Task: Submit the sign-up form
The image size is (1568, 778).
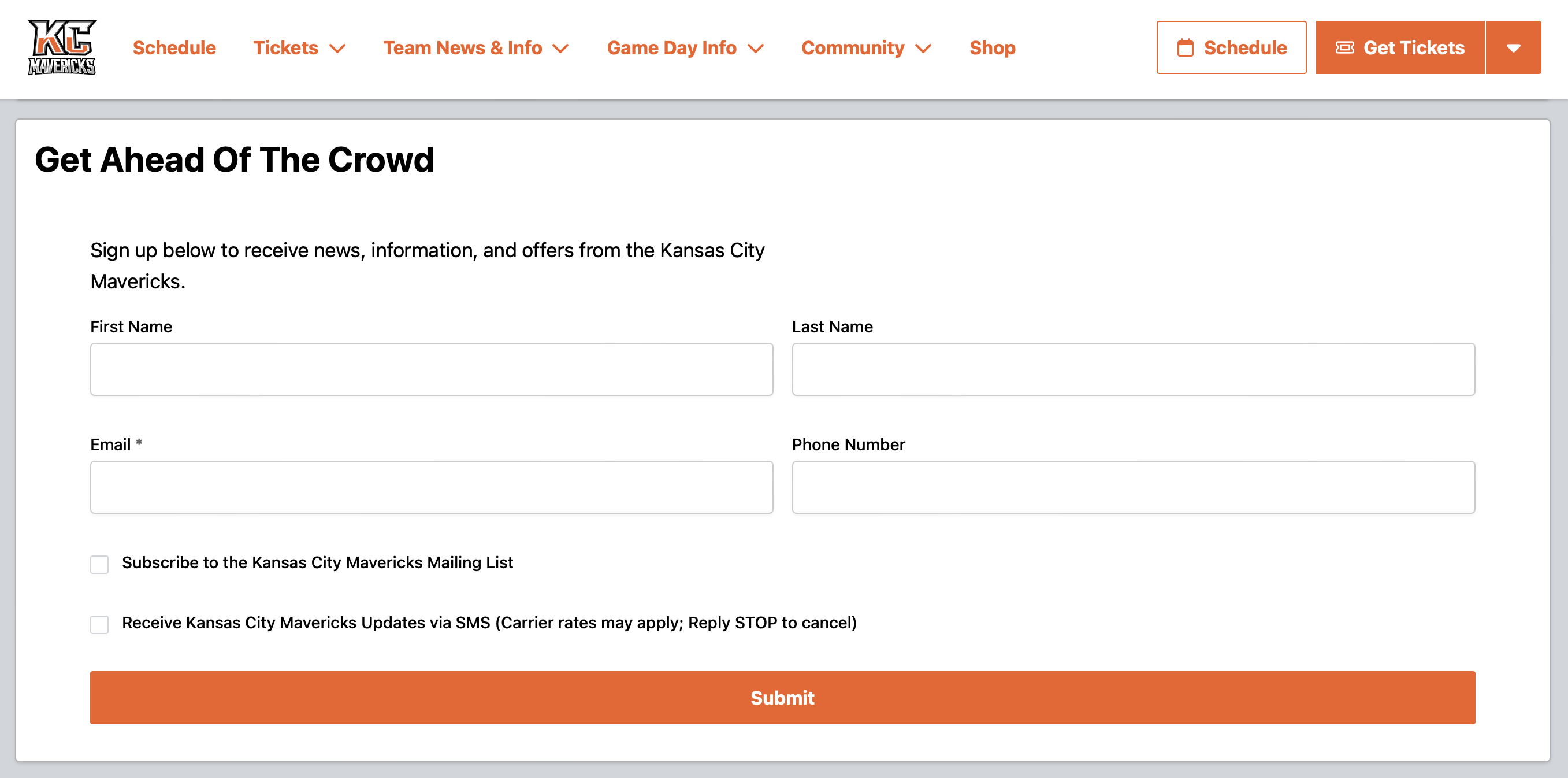Action: point(782,697)
